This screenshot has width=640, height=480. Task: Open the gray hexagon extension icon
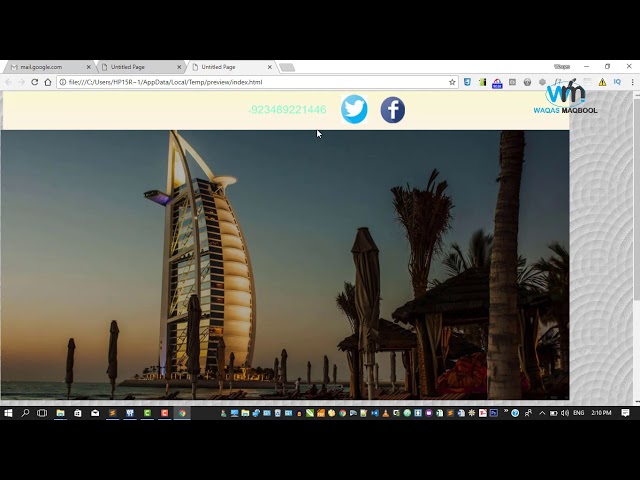pos(542,82)
